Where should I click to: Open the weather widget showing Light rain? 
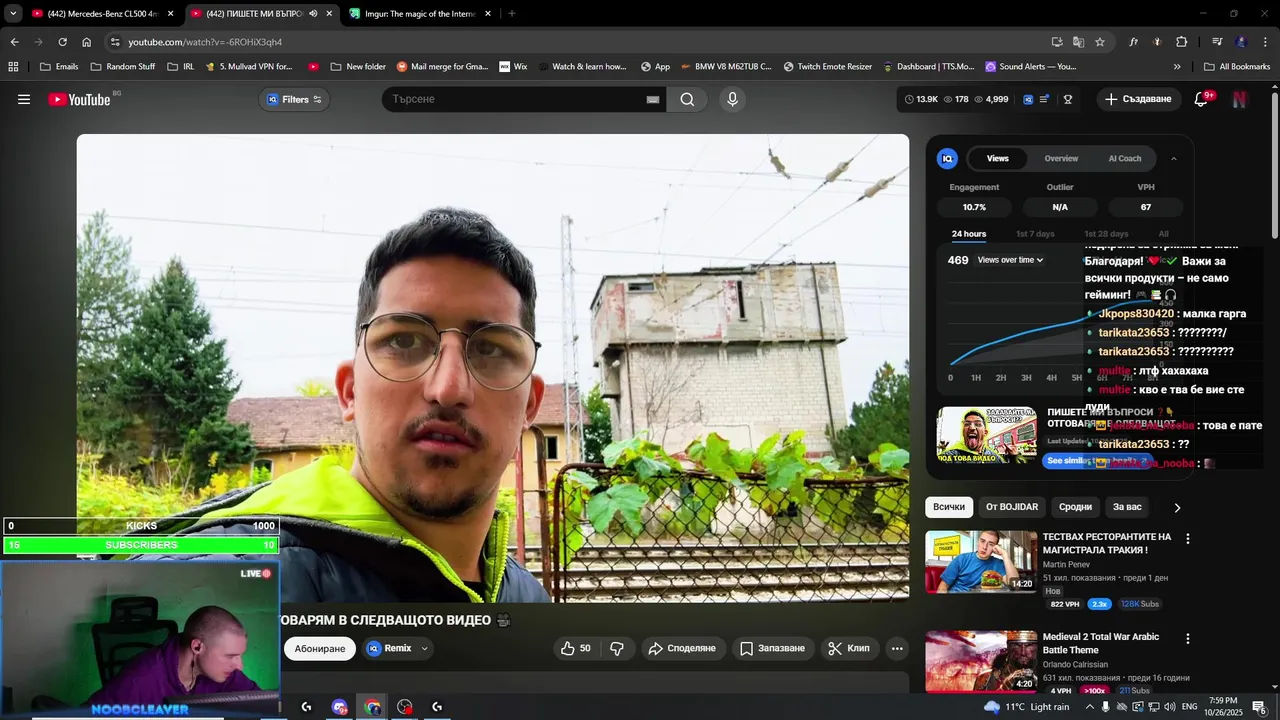click(x=1027, y=707)
